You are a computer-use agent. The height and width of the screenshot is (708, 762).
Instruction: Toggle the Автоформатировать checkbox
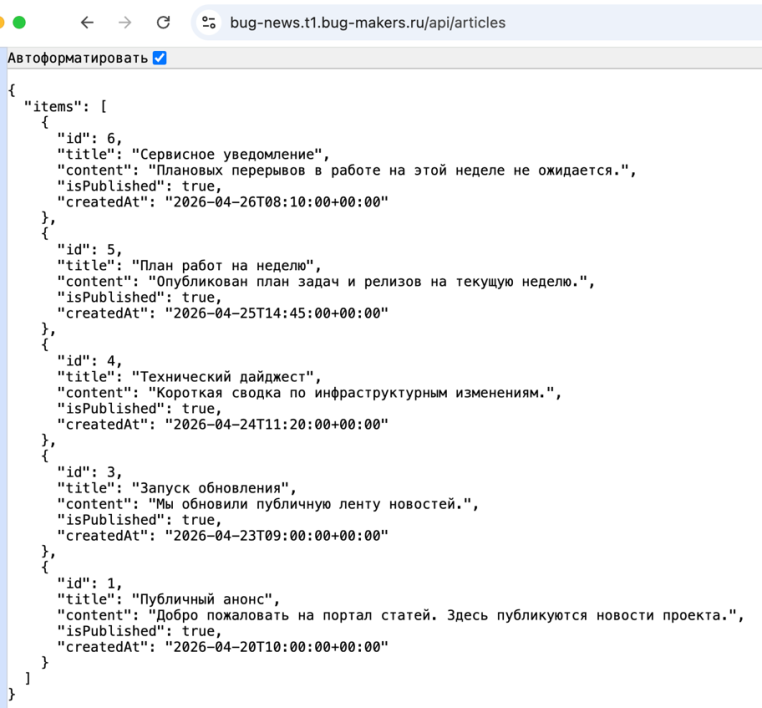point(159,58)
